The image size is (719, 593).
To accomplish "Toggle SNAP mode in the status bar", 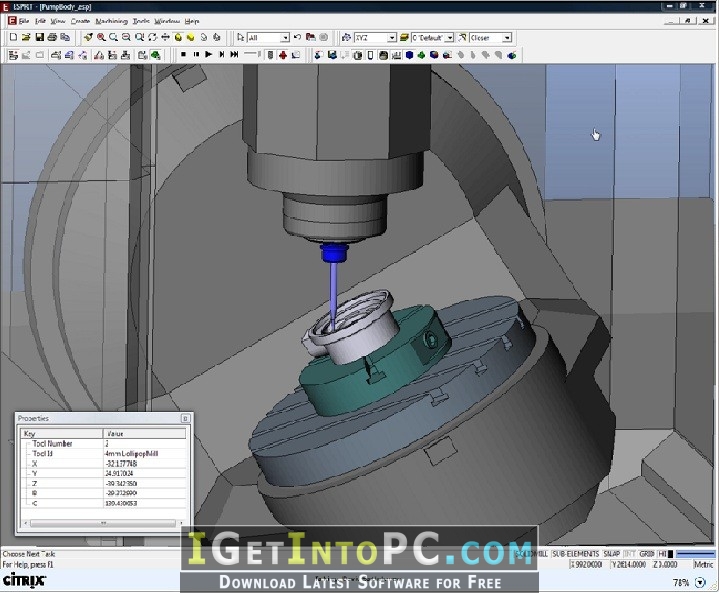I will pyautogui.click(x=612, y=554).
